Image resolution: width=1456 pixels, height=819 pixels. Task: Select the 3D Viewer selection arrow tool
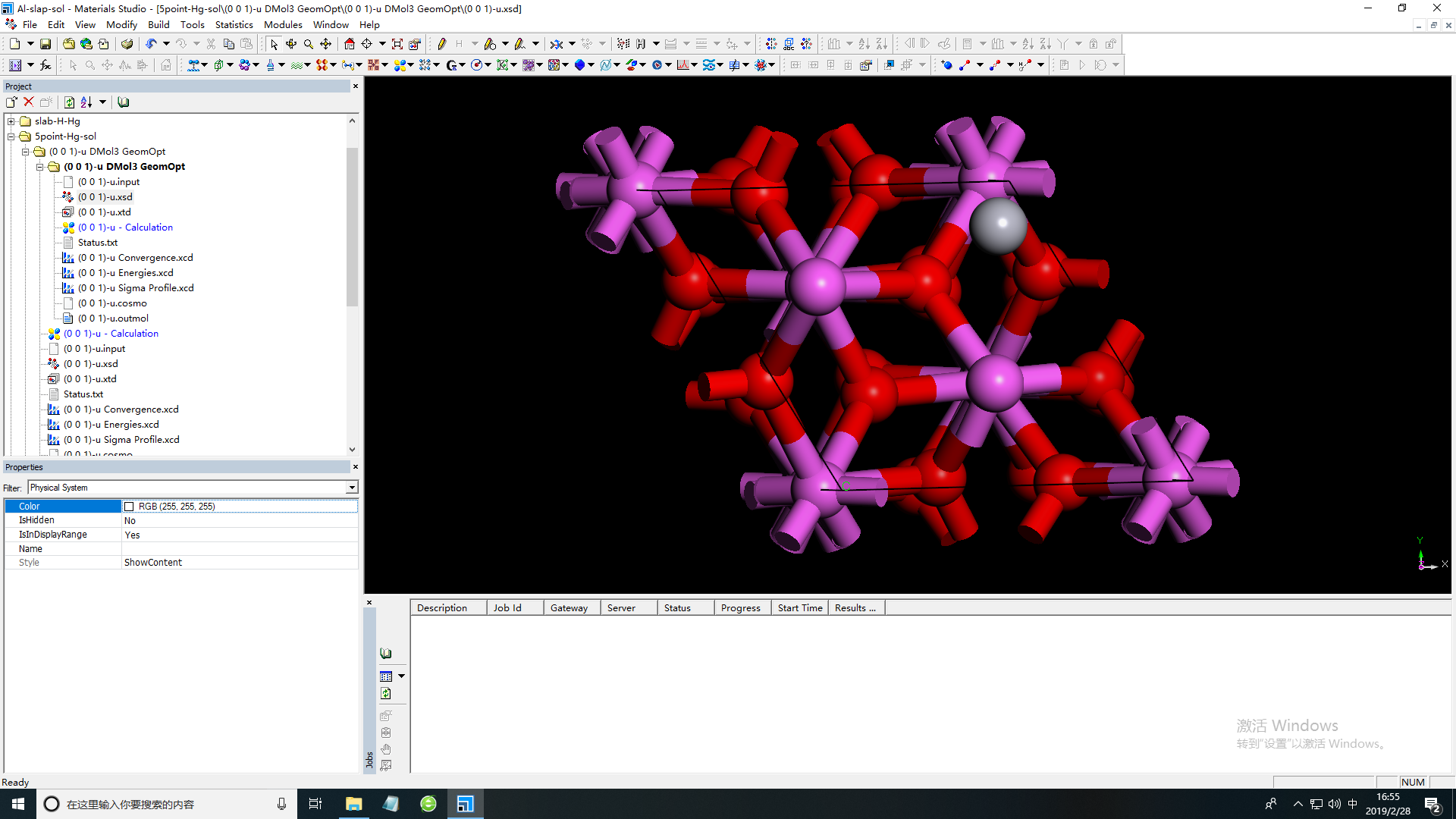pyautogui.click(x=274, y=44)
